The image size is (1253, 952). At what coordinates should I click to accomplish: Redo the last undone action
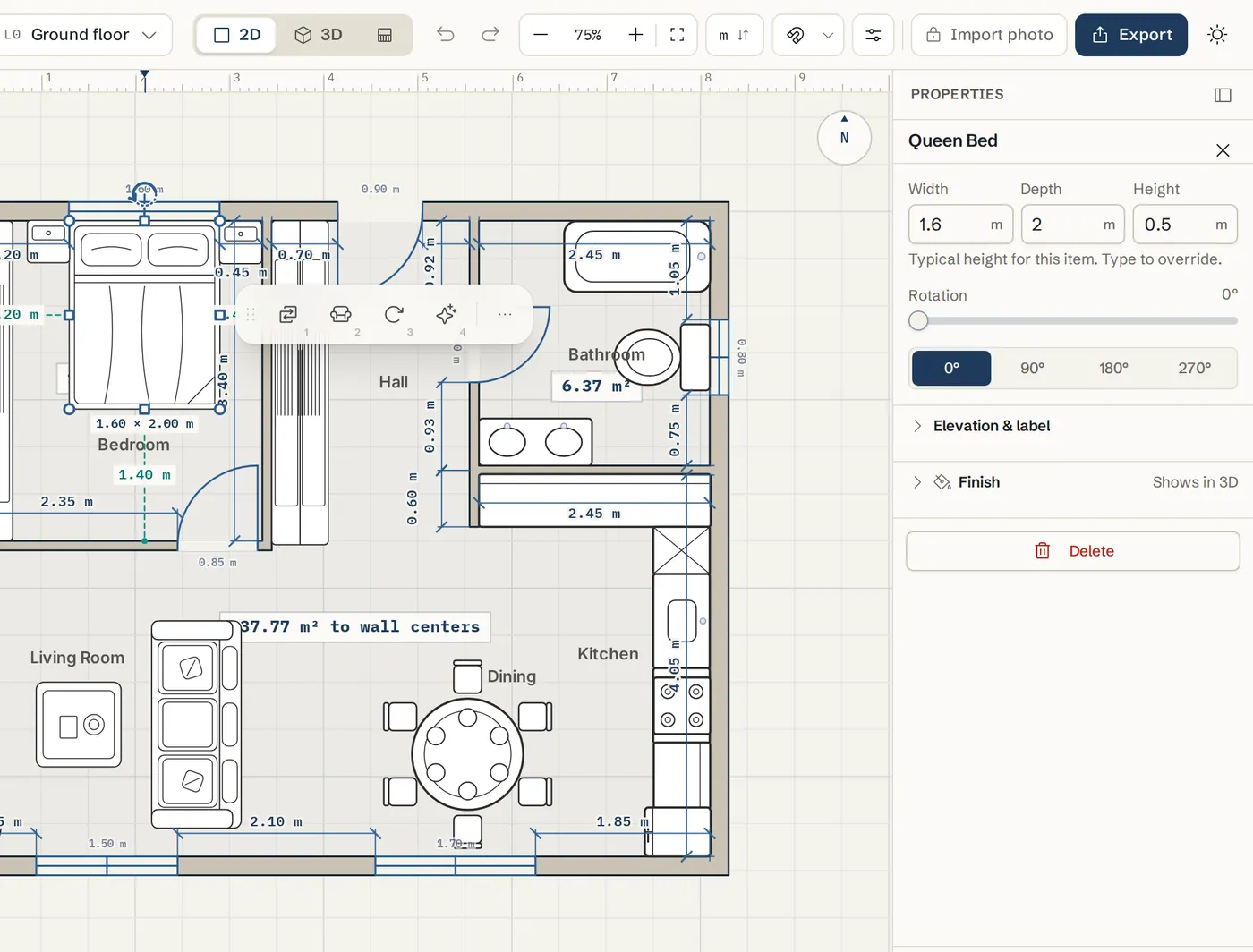point(490,35)
